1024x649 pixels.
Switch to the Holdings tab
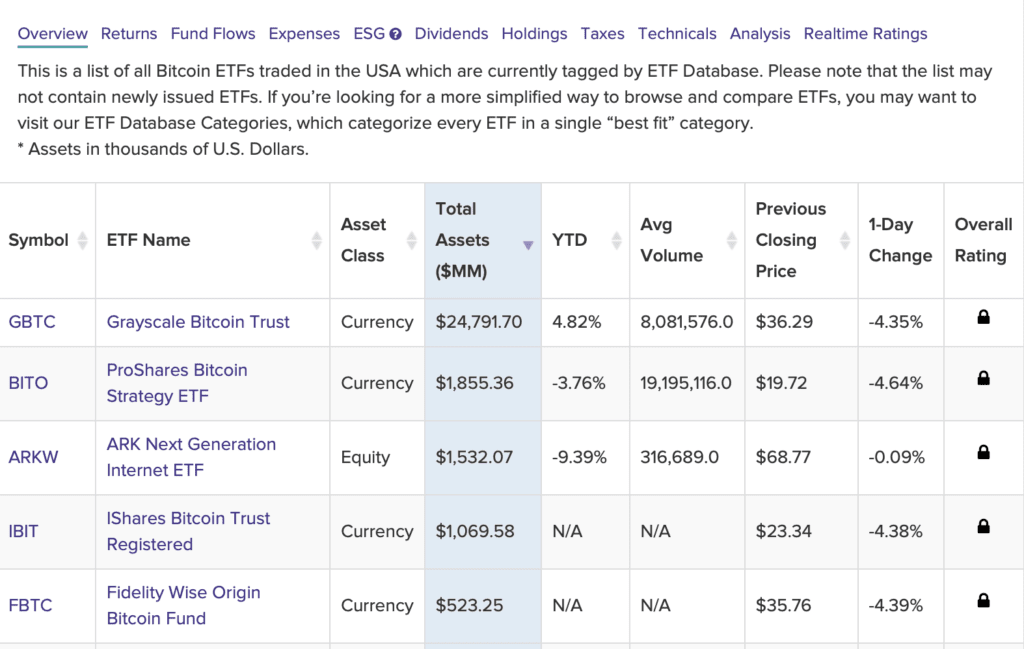pyautogui.click(x=534, y=33)
